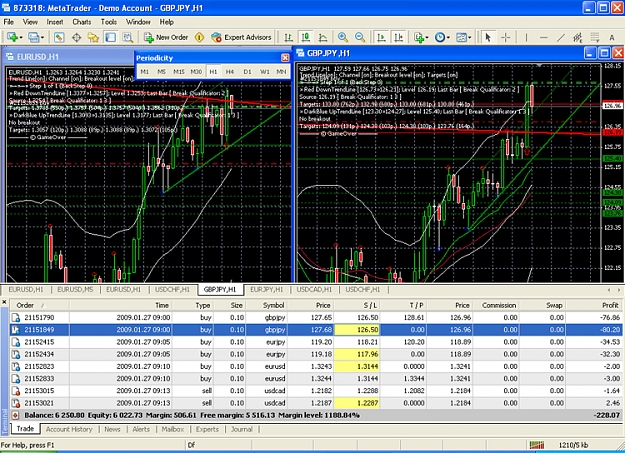Select the Equidistant Channel tool
The height and width of the screenshot is (453, 625).
point(578,37)
